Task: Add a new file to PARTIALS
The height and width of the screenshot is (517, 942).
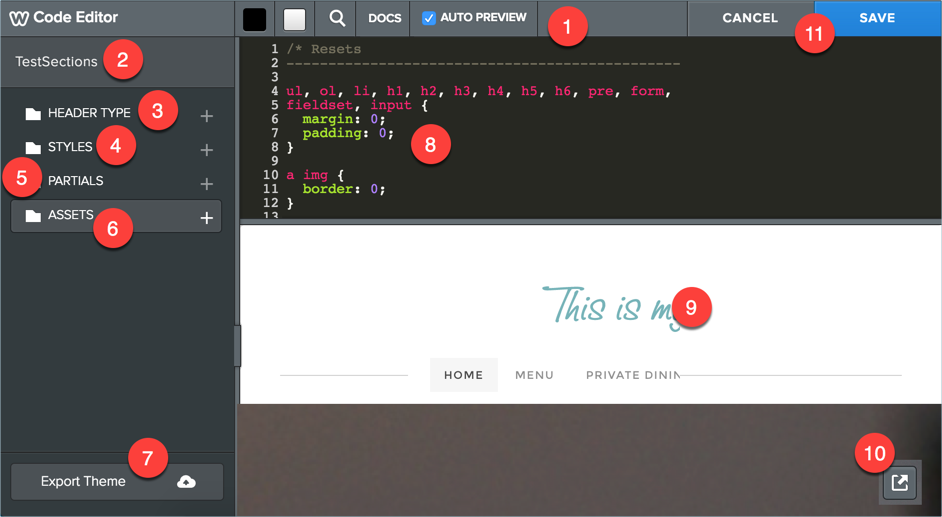Action: [207, 184]
